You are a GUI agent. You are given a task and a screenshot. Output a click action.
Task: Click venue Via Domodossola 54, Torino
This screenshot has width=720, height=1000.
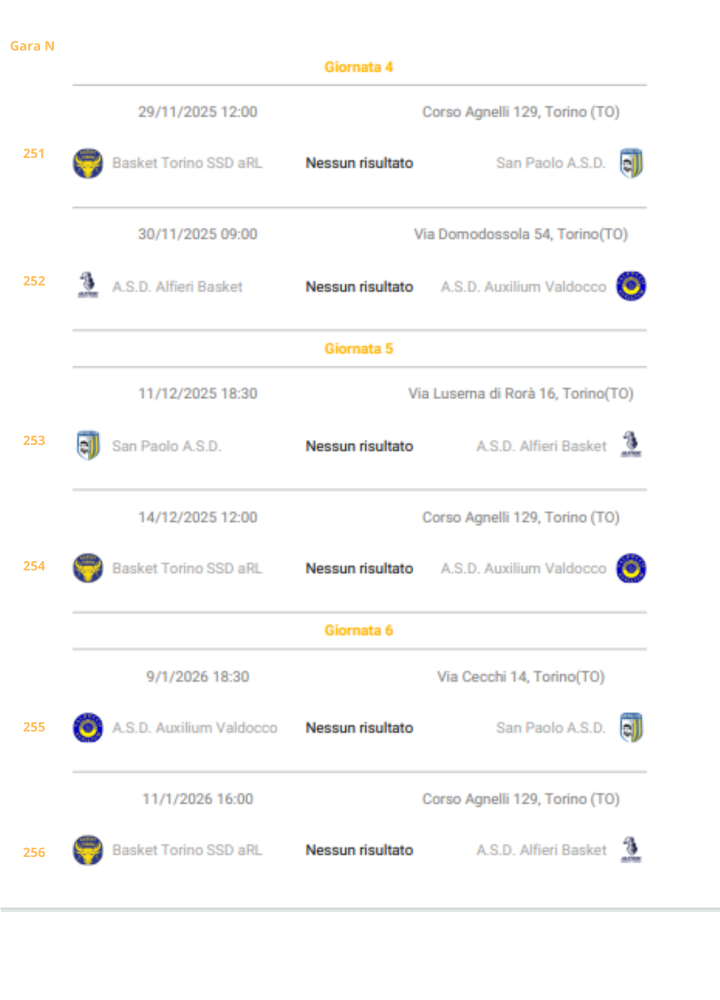coord(521,234)
